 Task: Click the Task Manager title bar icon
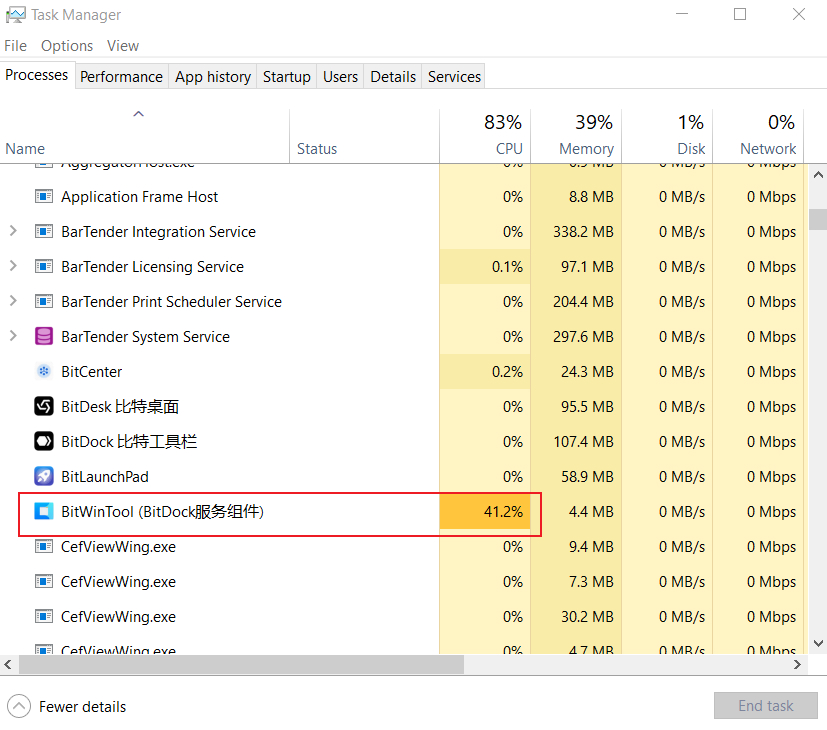tap(15, 15)
